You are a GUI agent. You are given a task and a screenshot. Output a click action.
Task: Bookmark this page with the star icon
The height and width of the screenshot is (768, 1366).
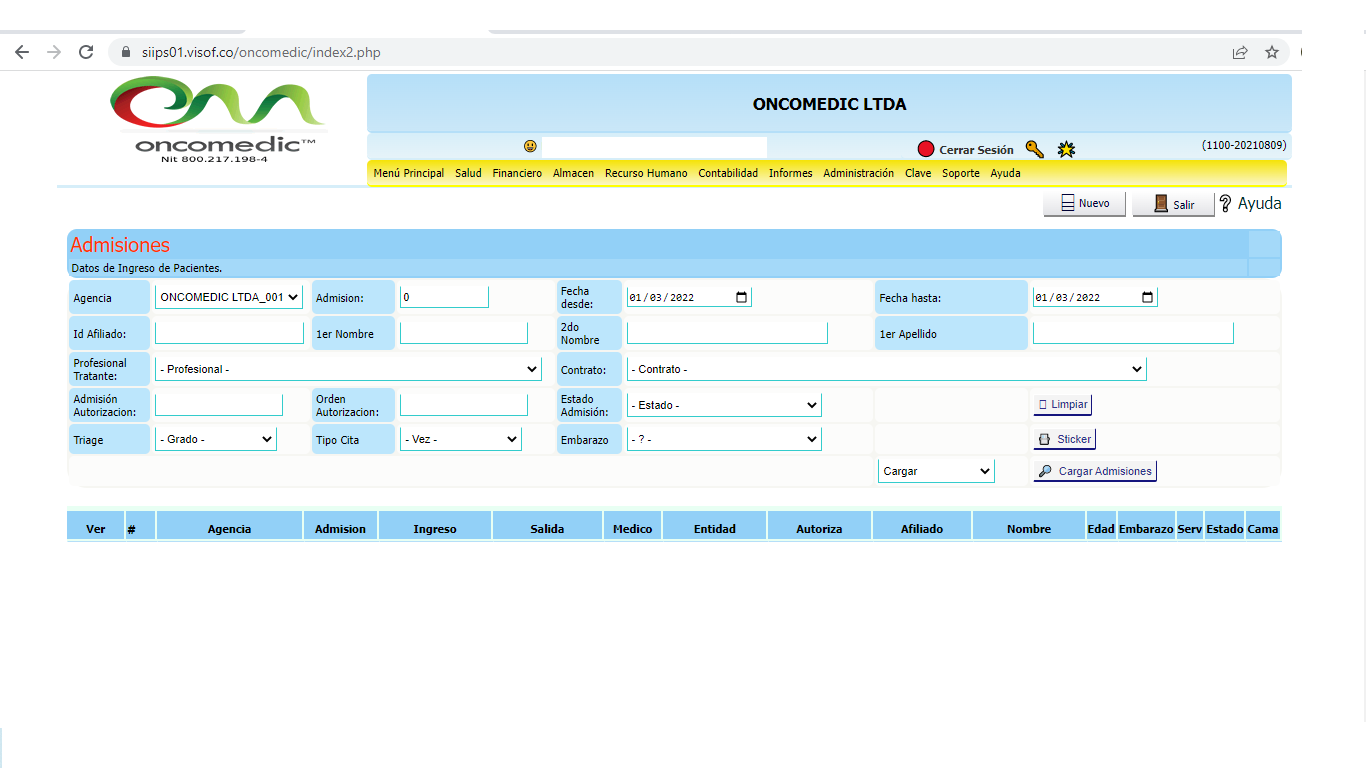click(x=1272, y=52)
